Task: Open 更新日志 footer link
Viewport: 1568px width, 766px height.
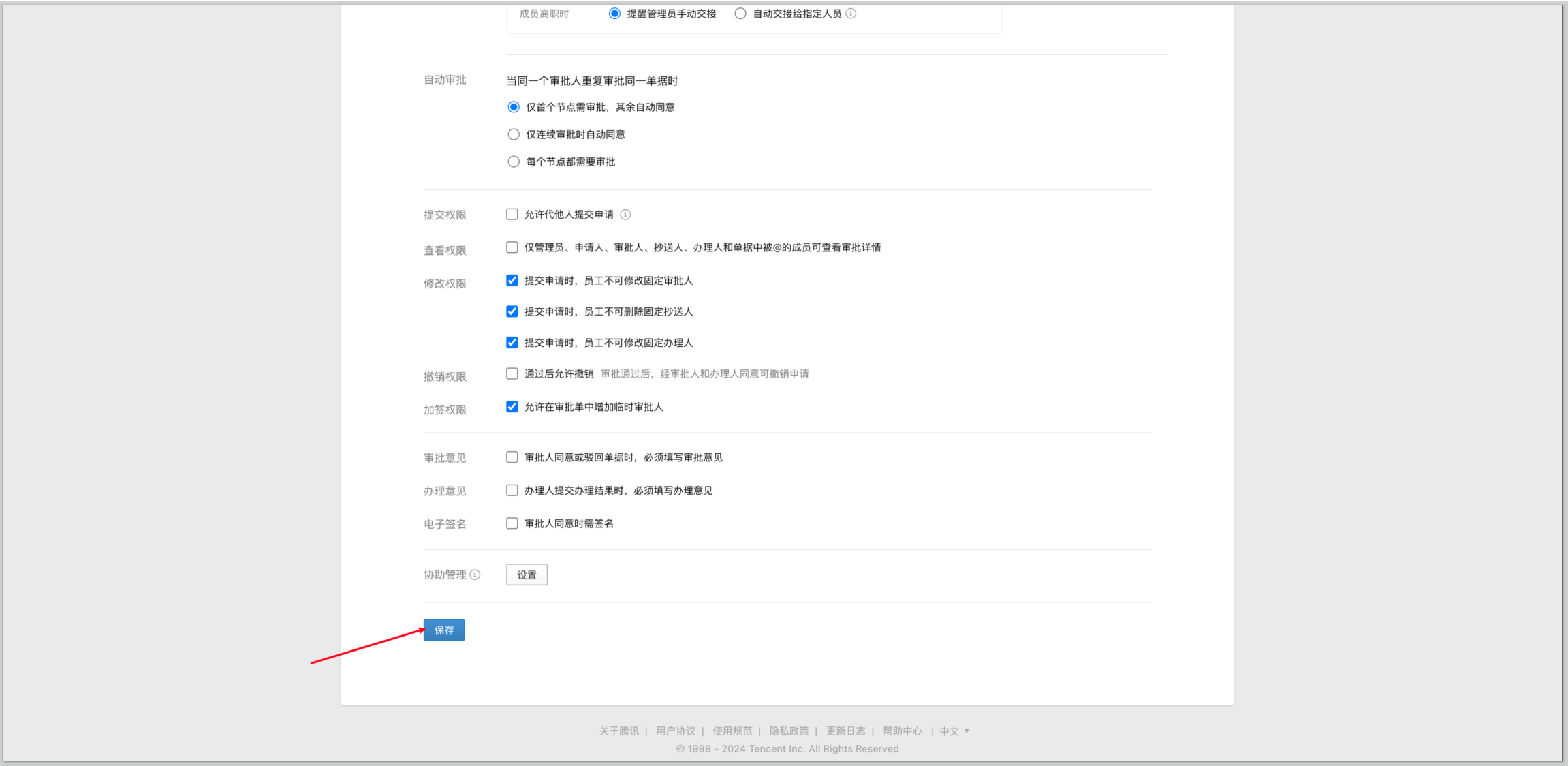Action: tap(845, 731)
